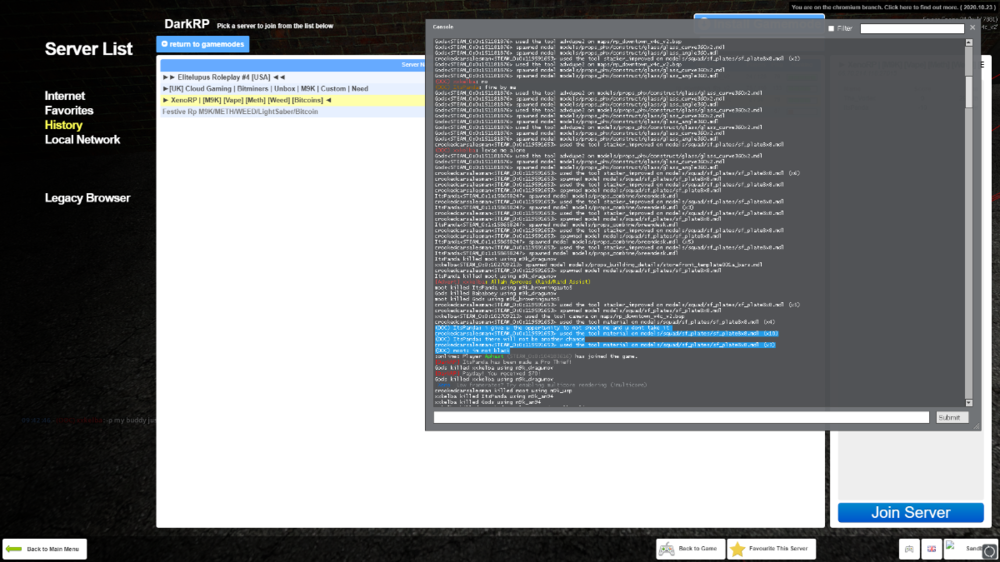
Task: Click the green arrow Back to Main Menu icon
Action: click(x=14, y=549)
